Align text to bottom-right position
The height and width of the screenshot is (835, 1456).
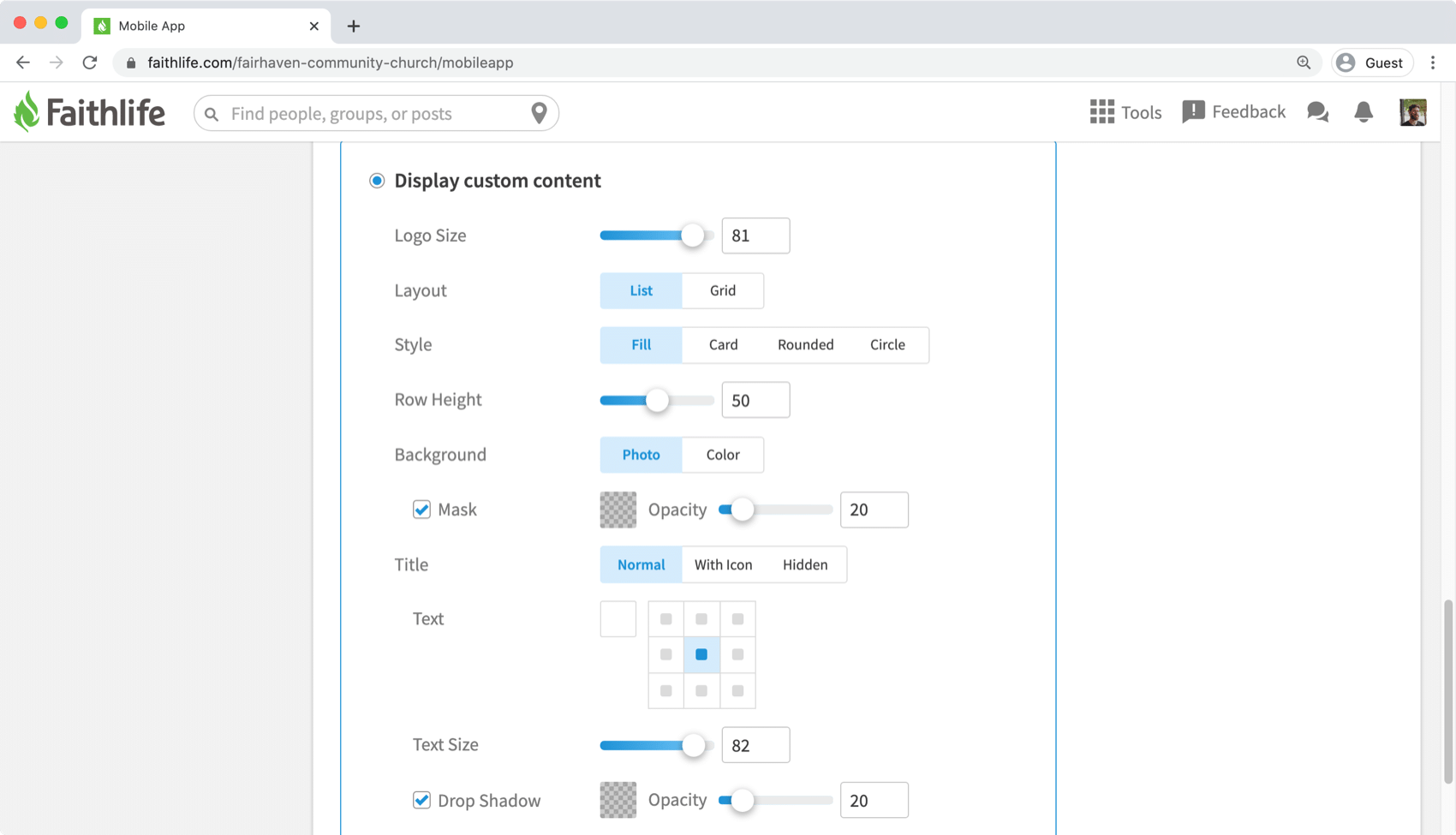[x=737, y=690]
